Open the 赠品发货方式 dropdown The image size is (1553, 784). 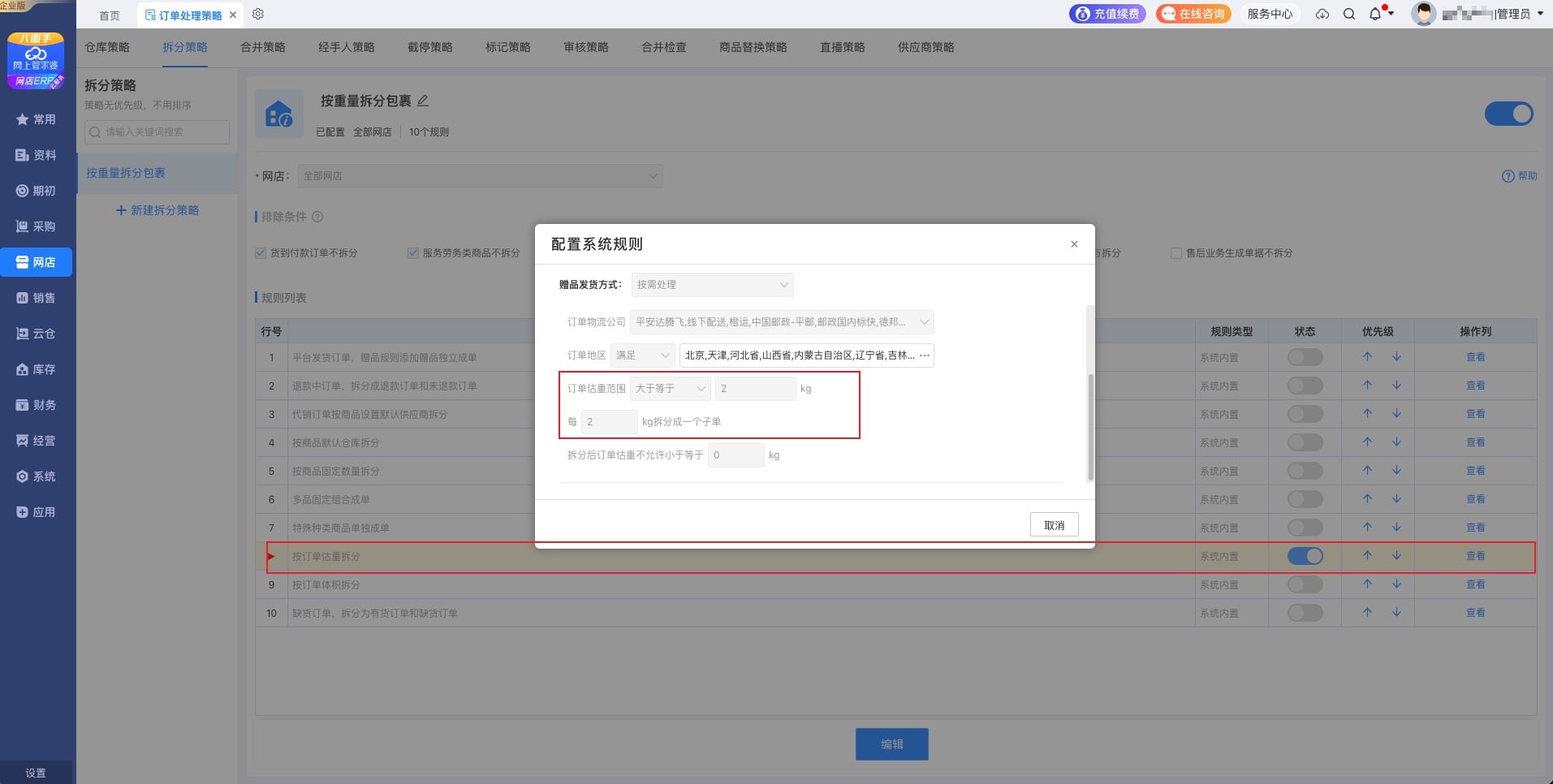coord(712,285)
